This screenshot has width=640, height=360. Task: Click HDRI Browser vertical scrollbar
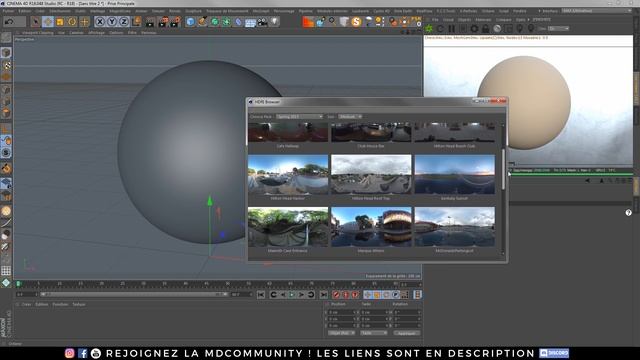503,169
